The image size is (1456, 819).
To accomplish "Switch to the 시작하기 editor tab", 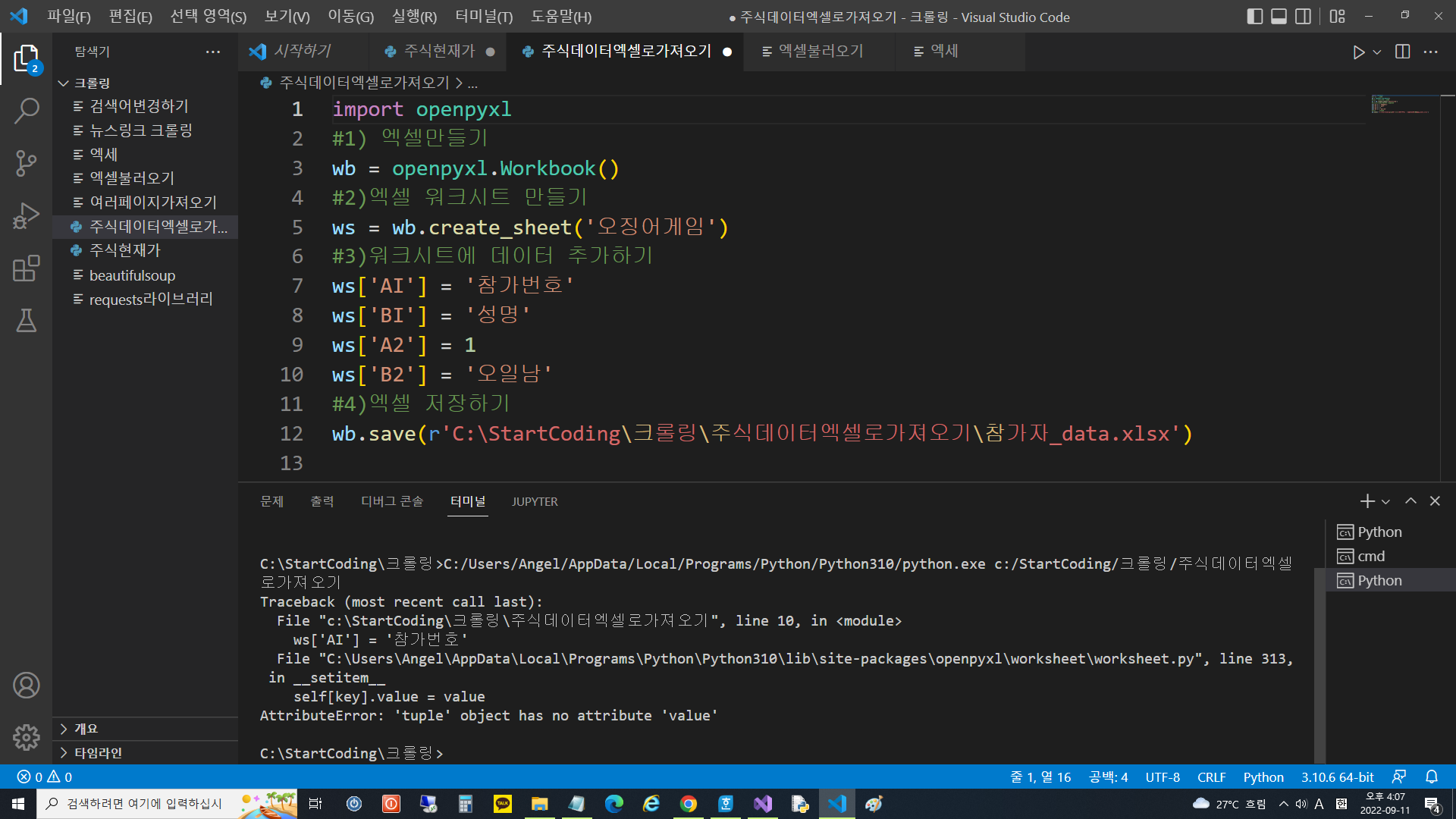I will 302,52.
